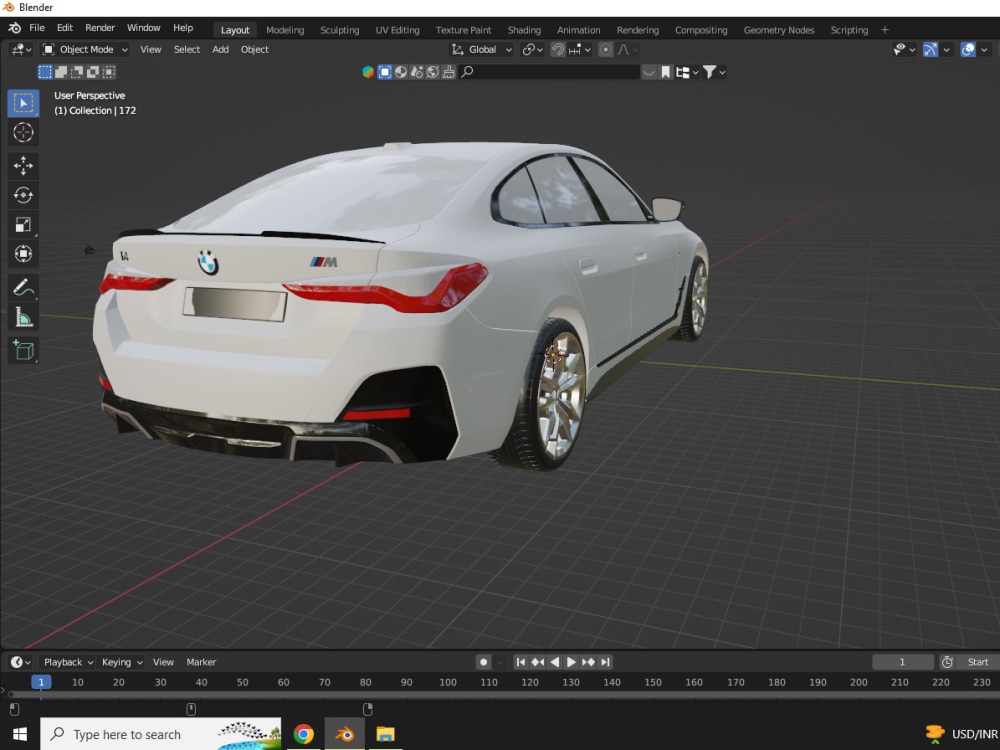Viewport: 1000px width, 750px height.
Task: Click the Blender logo menu icon
Action: pos(15,28)
